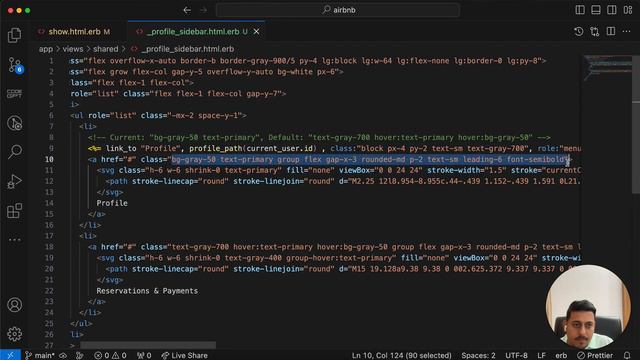Click the HTML comment on line 8
The height and width of the screenshot is (360, 640).
click(319, 138)
